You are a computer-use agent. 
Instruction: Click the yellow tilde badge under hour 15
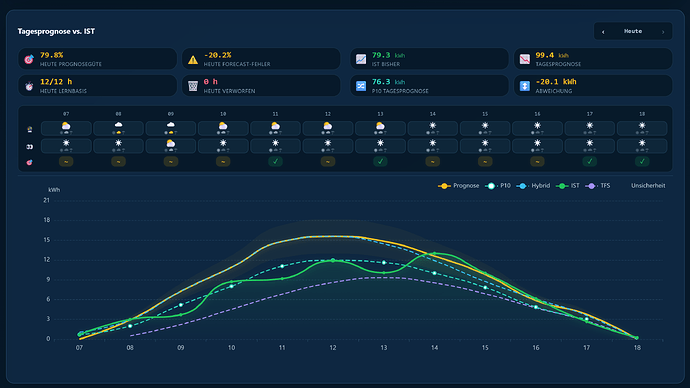click(x=485, y=161)
